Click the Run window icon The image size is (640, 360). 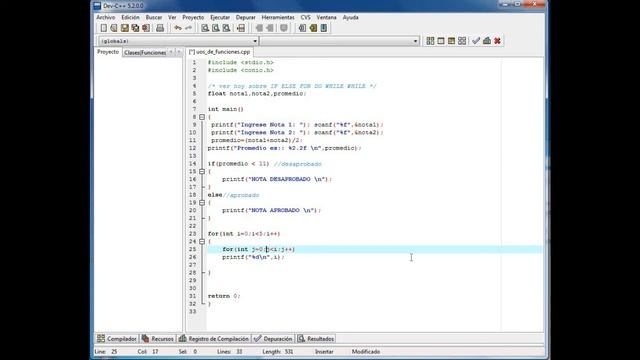pyautogui.click(x=441, y=41)
